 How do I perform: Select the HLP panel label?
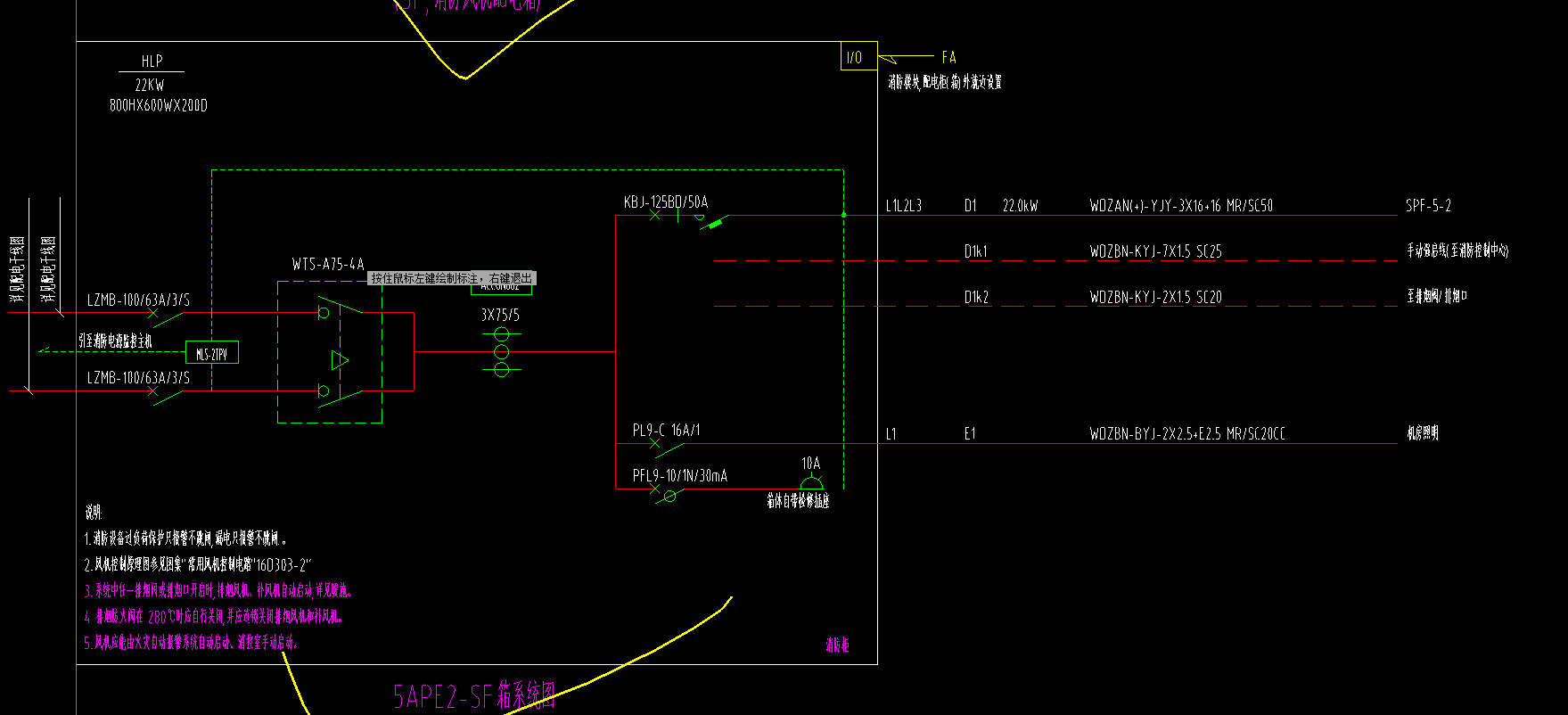(152, 61)
